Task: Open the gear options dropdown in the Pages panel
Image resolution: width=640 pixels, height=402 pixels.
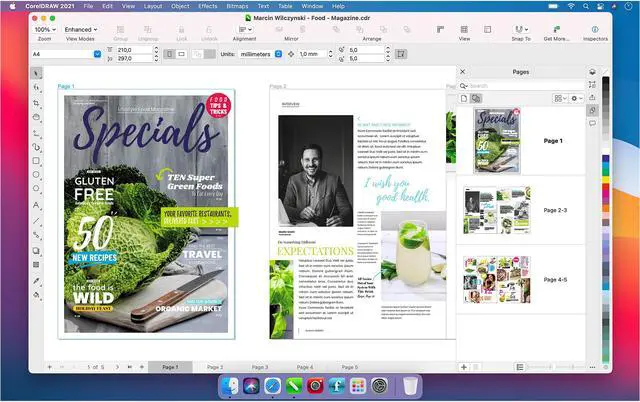Action: (576, 98)
